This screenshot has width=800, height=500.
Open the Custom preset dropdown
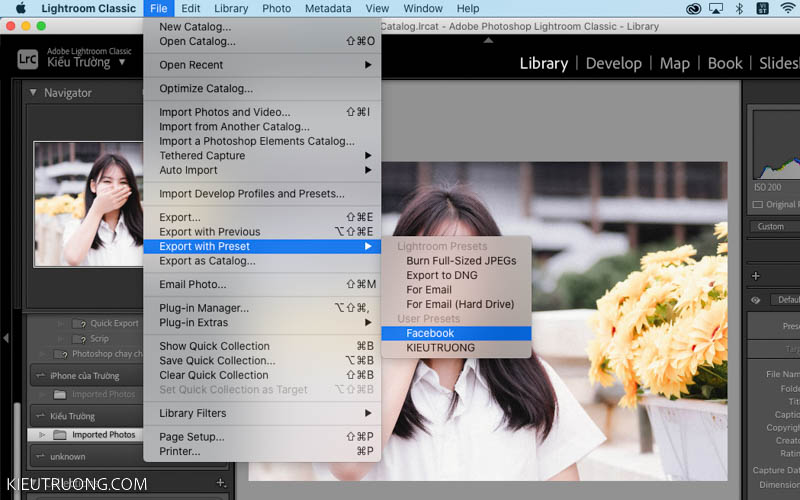coord(775,227)
